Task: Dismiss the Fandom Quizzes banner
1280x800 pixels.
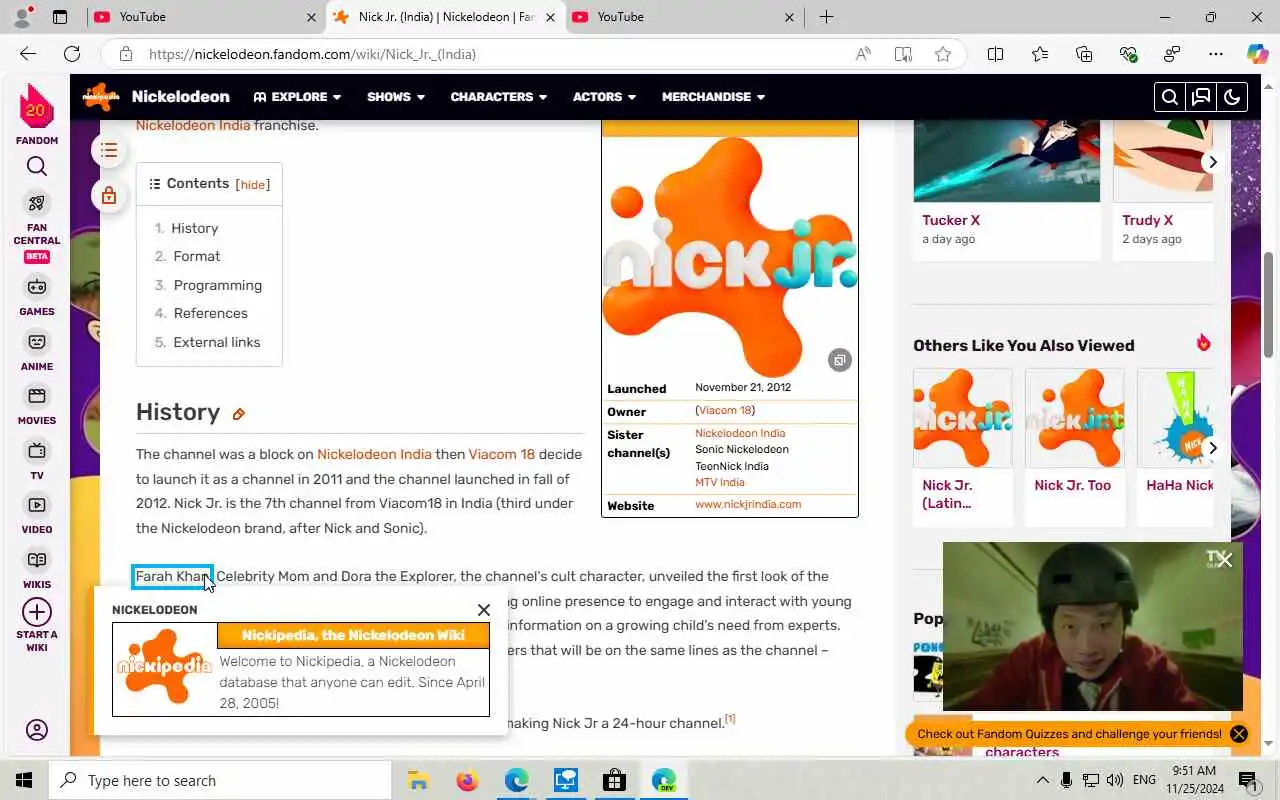Action: click(1238, 734)
